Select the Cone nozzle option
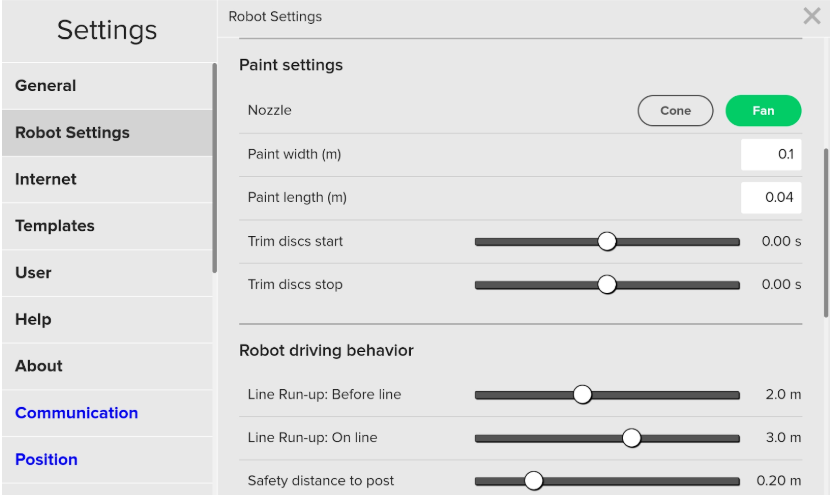 coord(675,111)
